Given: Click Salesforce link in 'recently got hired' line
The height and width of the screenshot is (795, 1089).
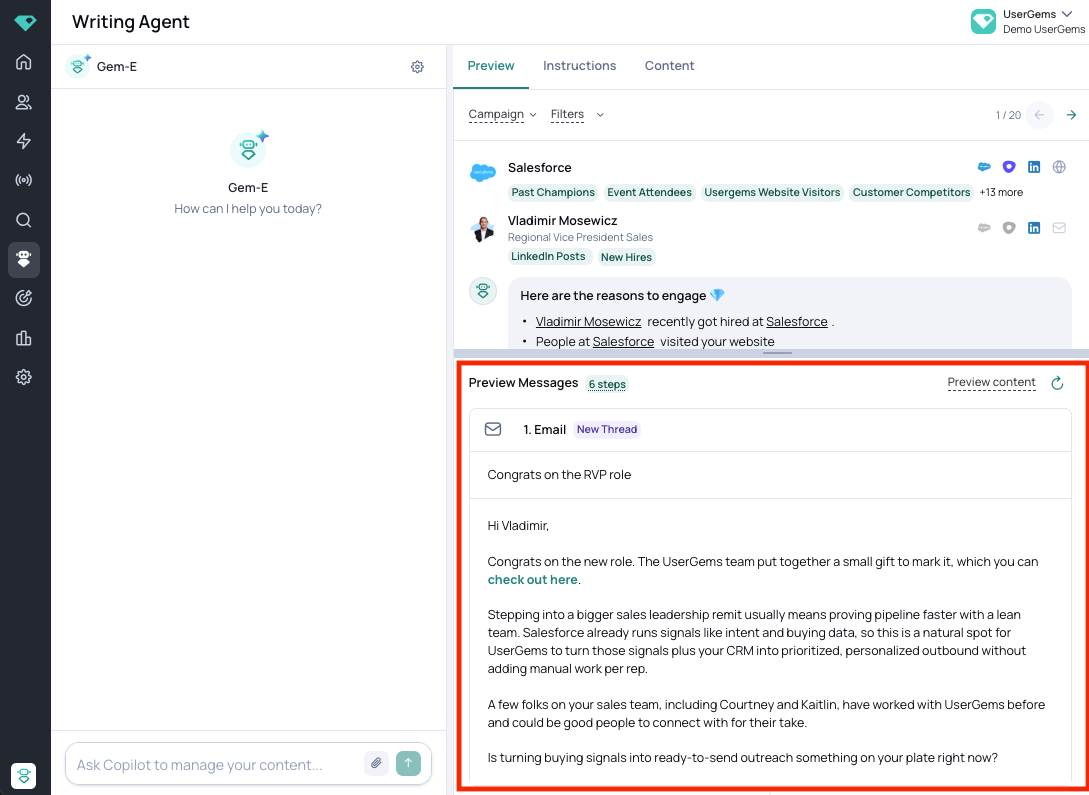Looking at the screenshot, I should tap(797, 321).
